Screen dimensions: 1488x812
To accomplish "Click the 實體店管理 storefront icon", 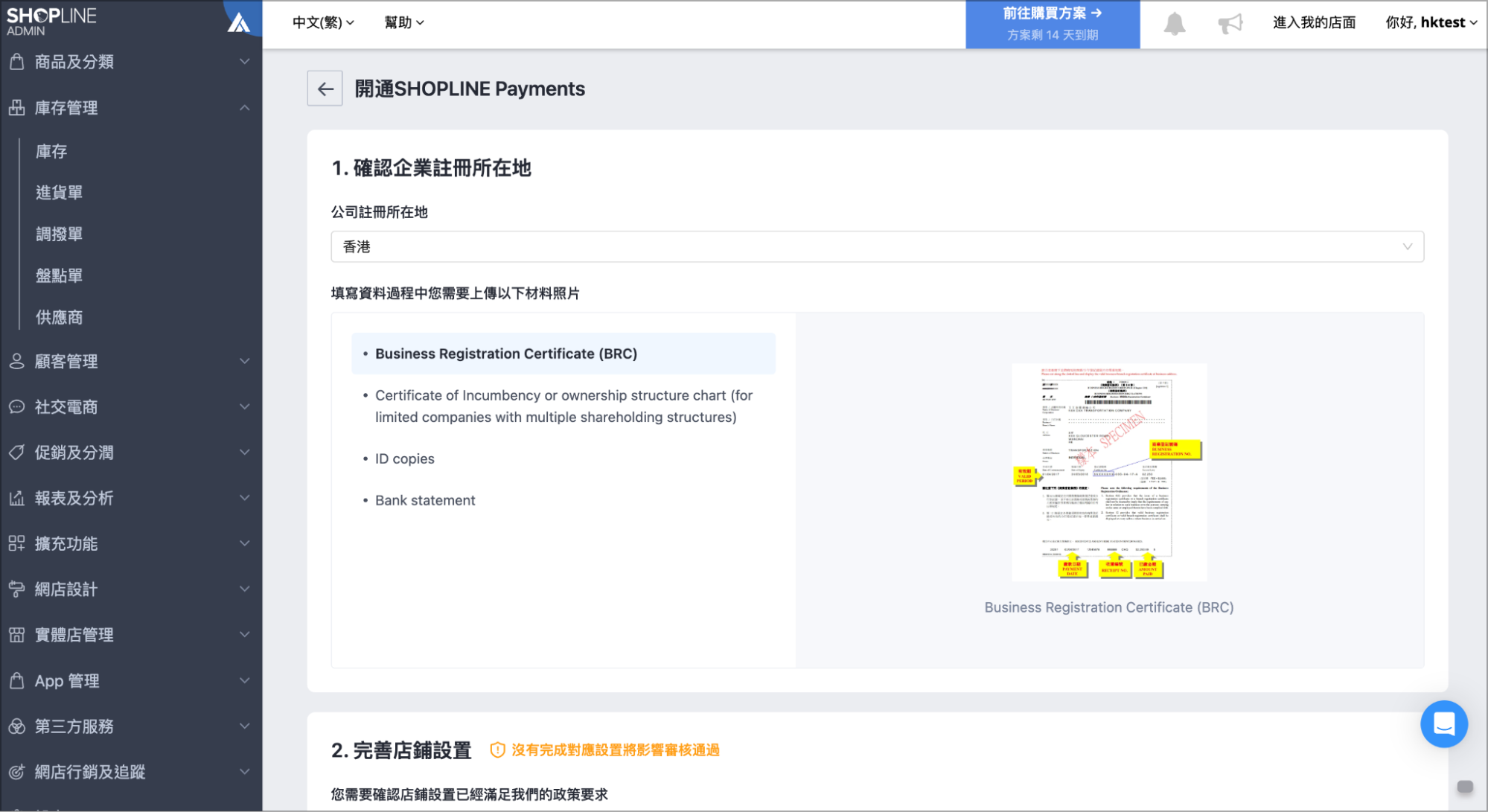I will 16,635.
